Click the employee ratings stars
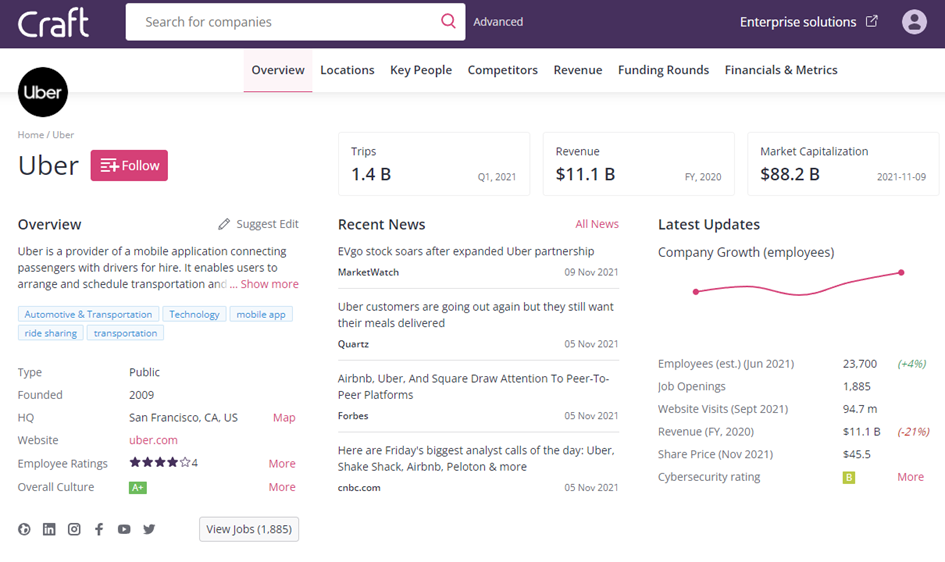The image size is (945, 562). point(160,463)
